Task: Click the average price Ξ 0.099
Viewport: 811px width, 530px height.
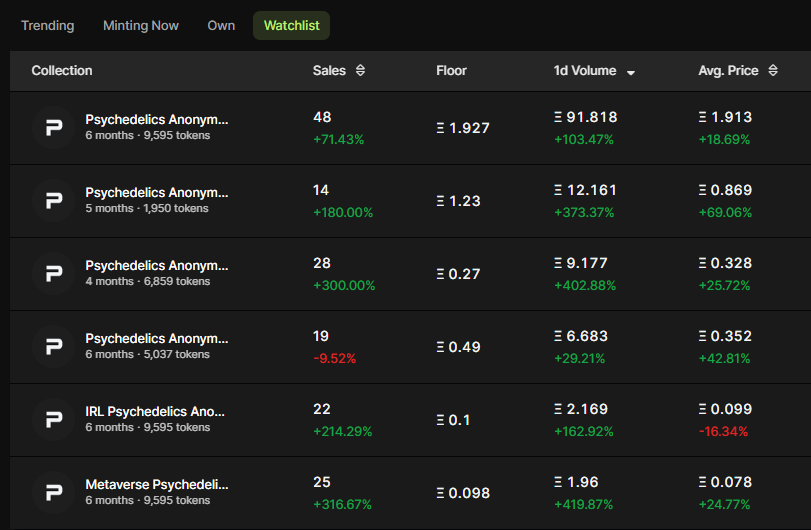Action: (x=725, y=408)
